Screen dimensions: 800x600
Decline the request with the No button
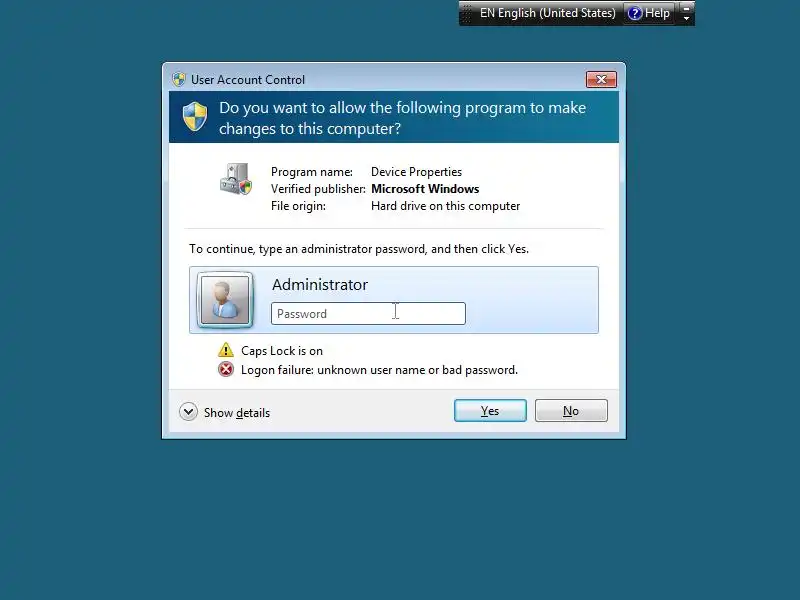pyautogui.click(x=571, y=411)
